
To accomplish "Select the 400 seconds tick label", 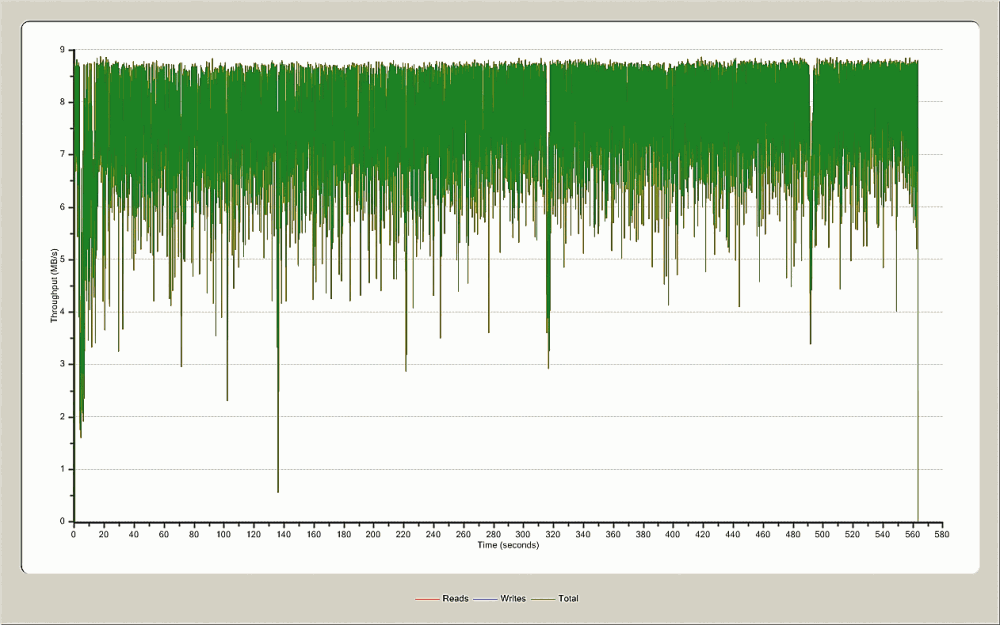I will point(673,535).
